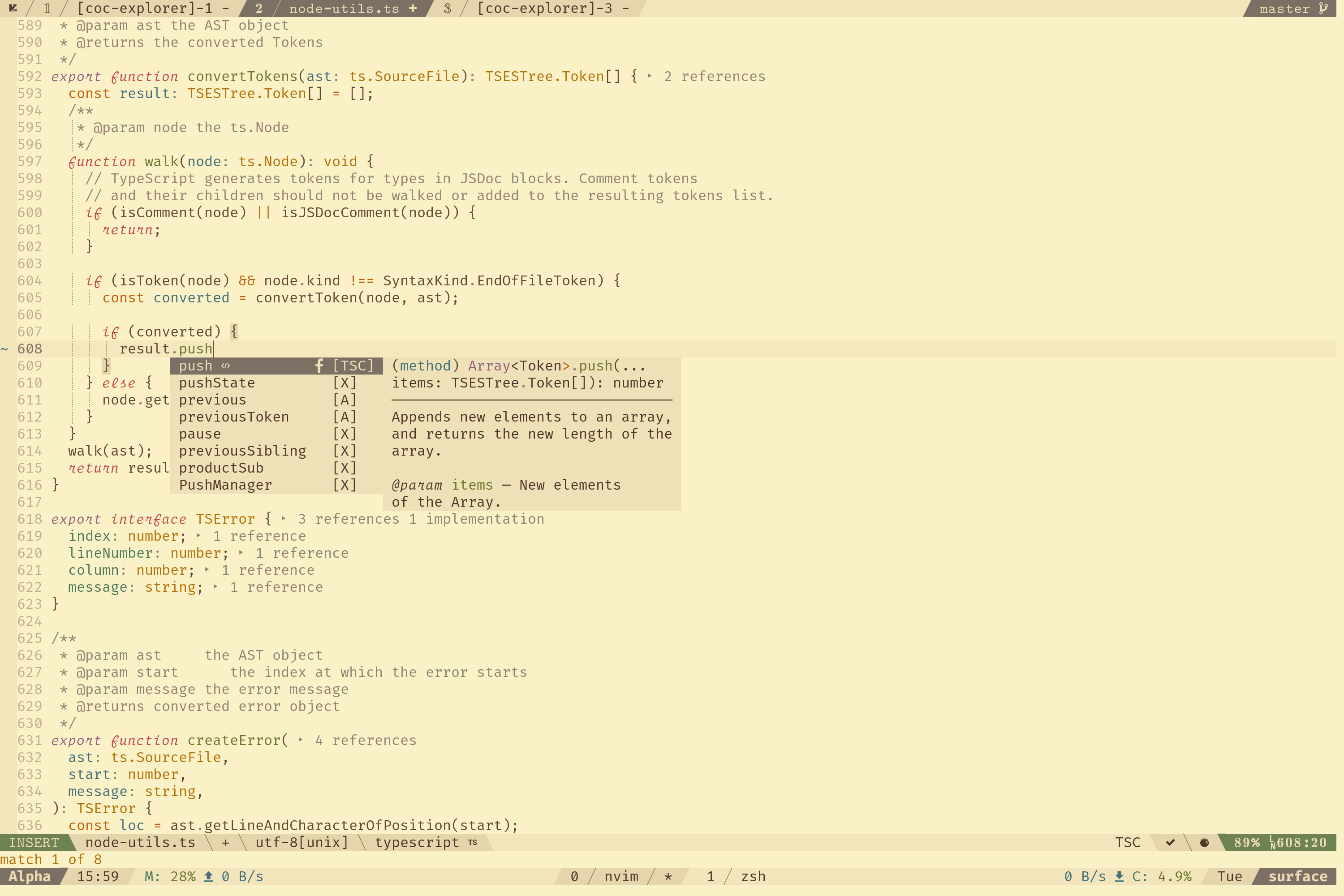The height and width of the screenshot is (896, 1344).
Task: Expand createError references lens arrow
Action: [x=300, y=740]
